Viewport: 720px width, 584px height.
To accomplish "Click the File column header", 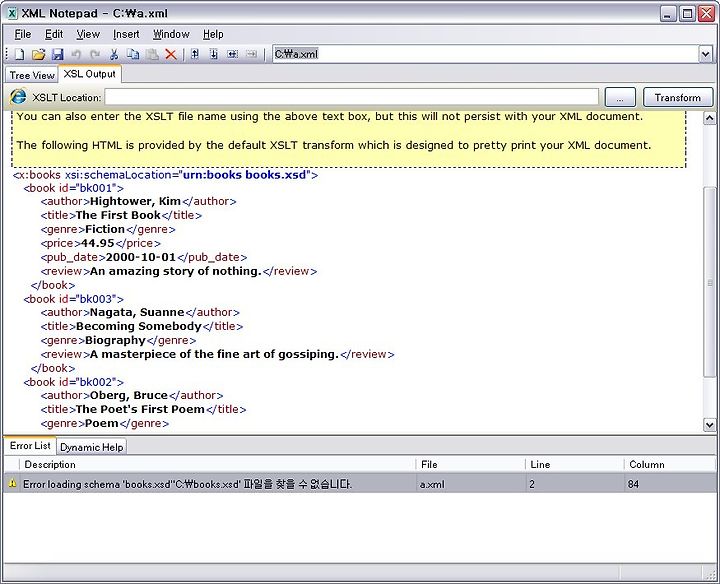I will (x=470, y=464).
